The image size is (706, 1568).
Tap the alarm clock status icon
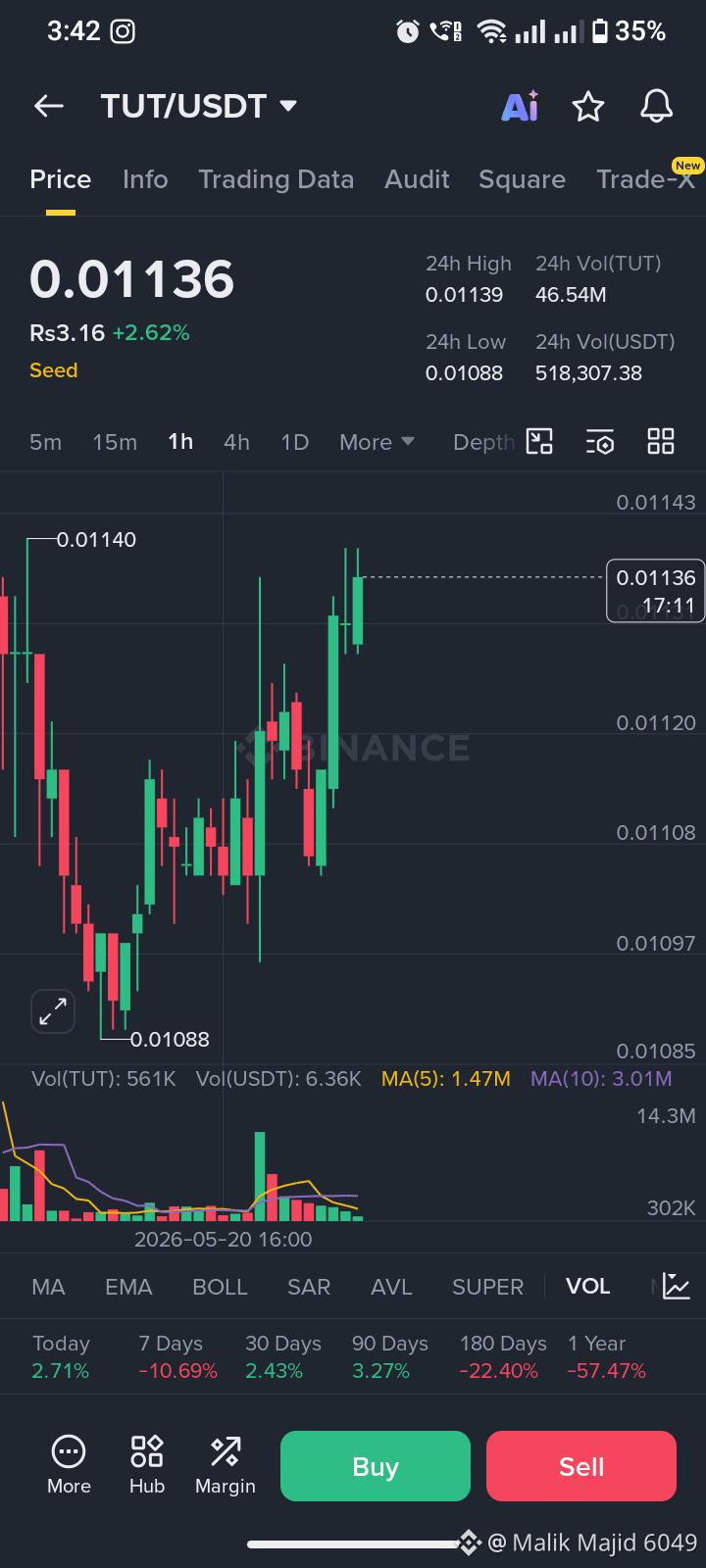pyautogui.click(x=408, y=31)
